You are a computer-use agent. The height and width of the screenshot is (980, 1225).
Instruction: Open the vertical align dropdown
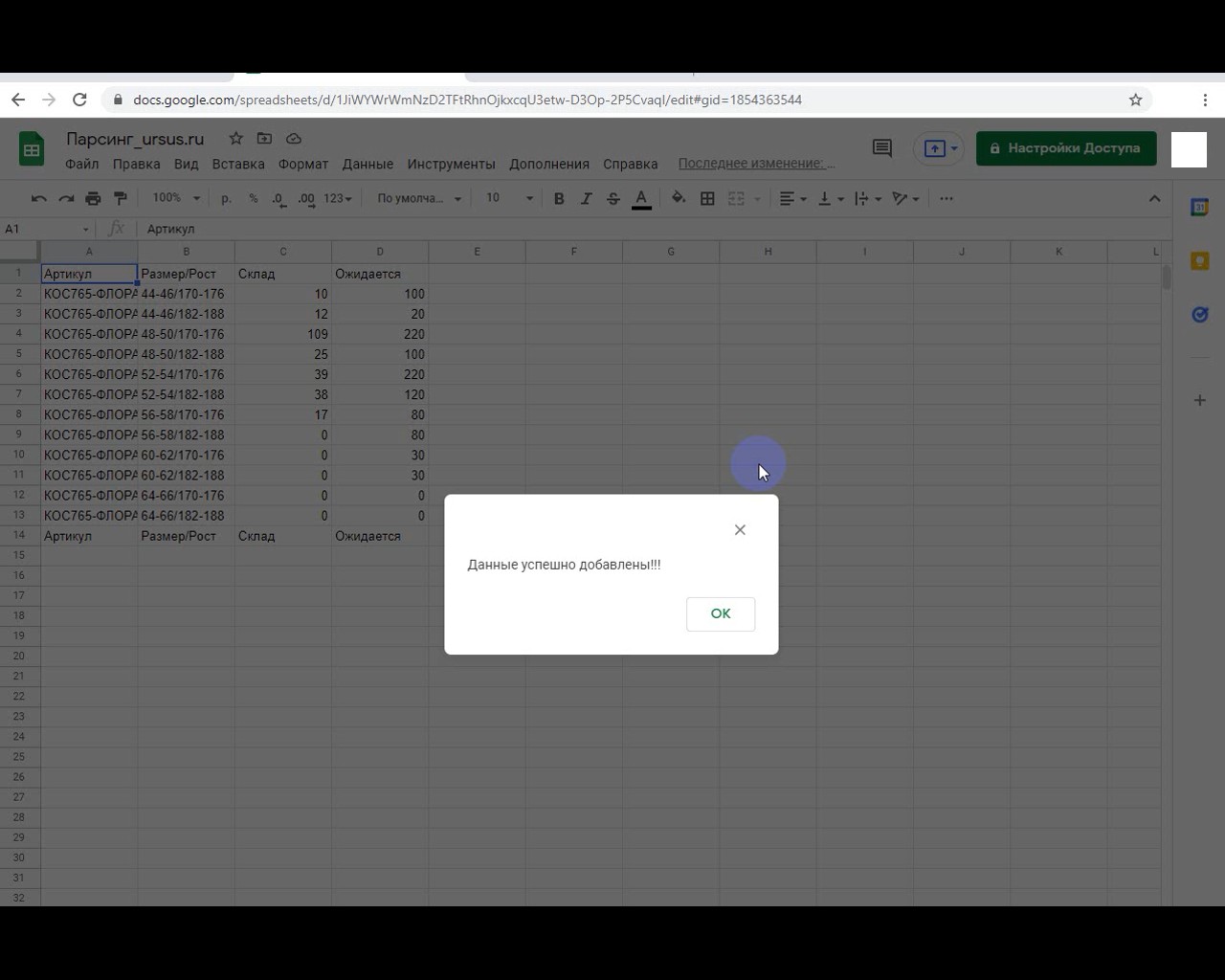coord(831,198)
